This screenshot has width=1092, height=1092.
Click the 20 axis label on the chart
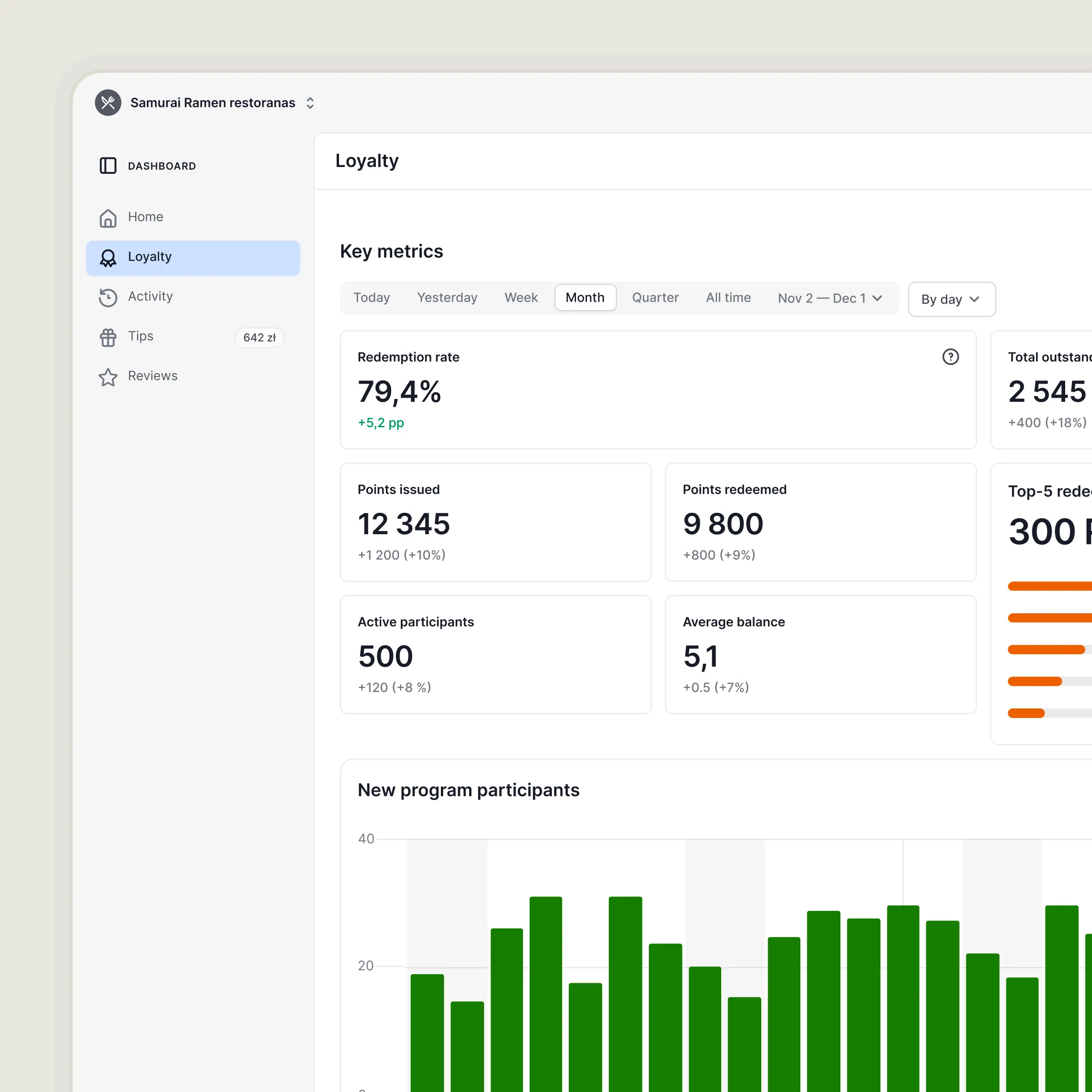pos(366,966)
